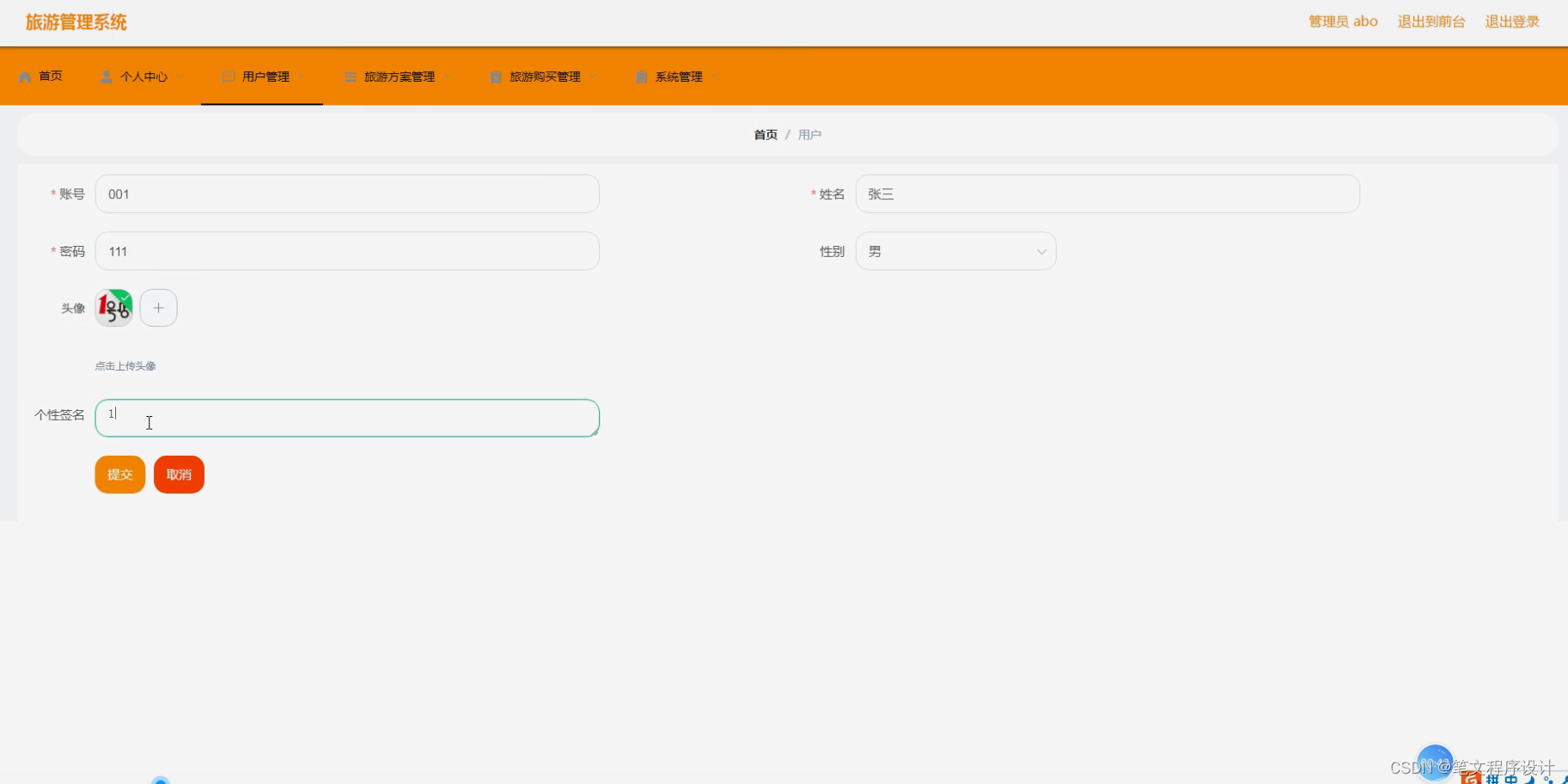Click the home icon beside 首页
The width and height of the screenshot is (1568, 784).
(26, 76)
